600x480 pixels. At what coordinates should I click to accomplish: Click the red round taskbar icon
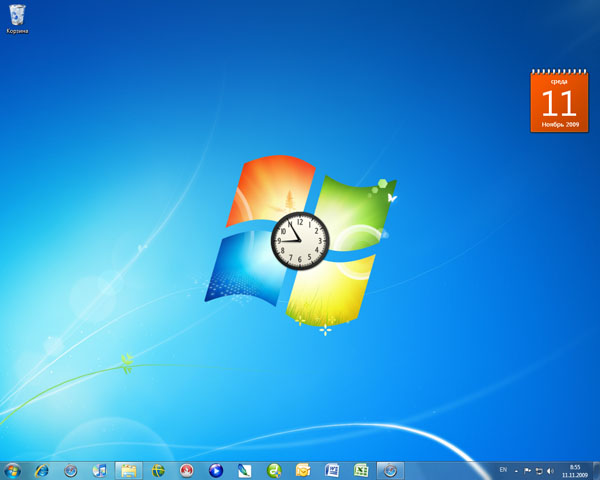pos(187,470)
